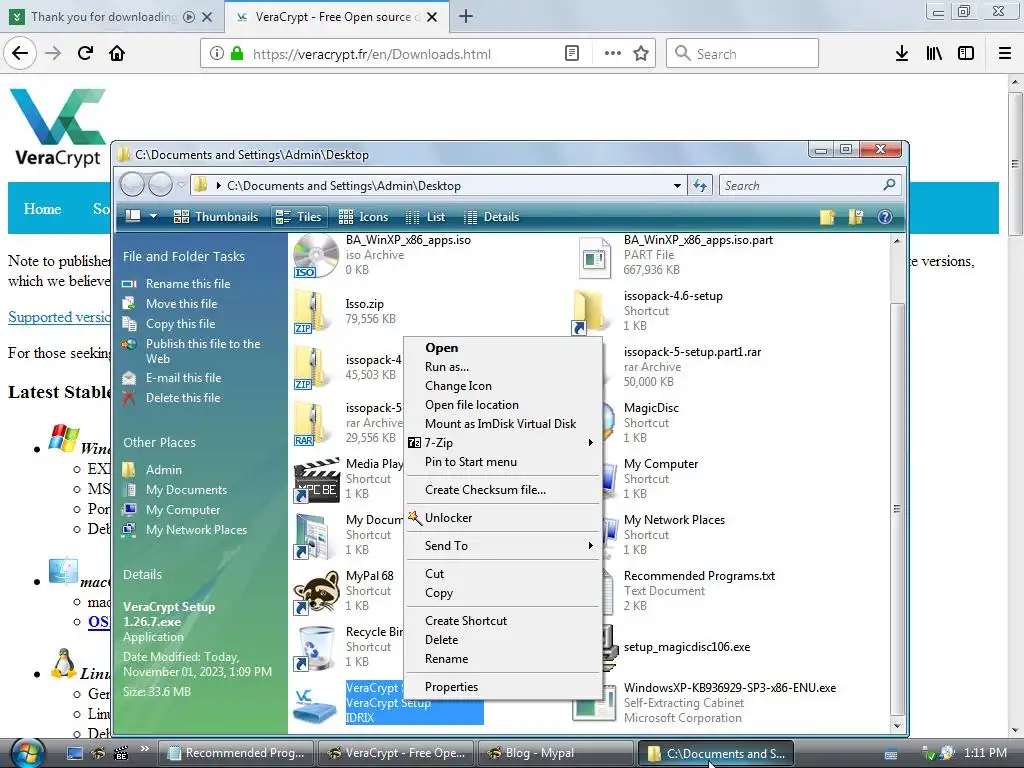This screenshot has height=768, width=1024.
Task: Open a new browser tab
Action: (466, 16)
